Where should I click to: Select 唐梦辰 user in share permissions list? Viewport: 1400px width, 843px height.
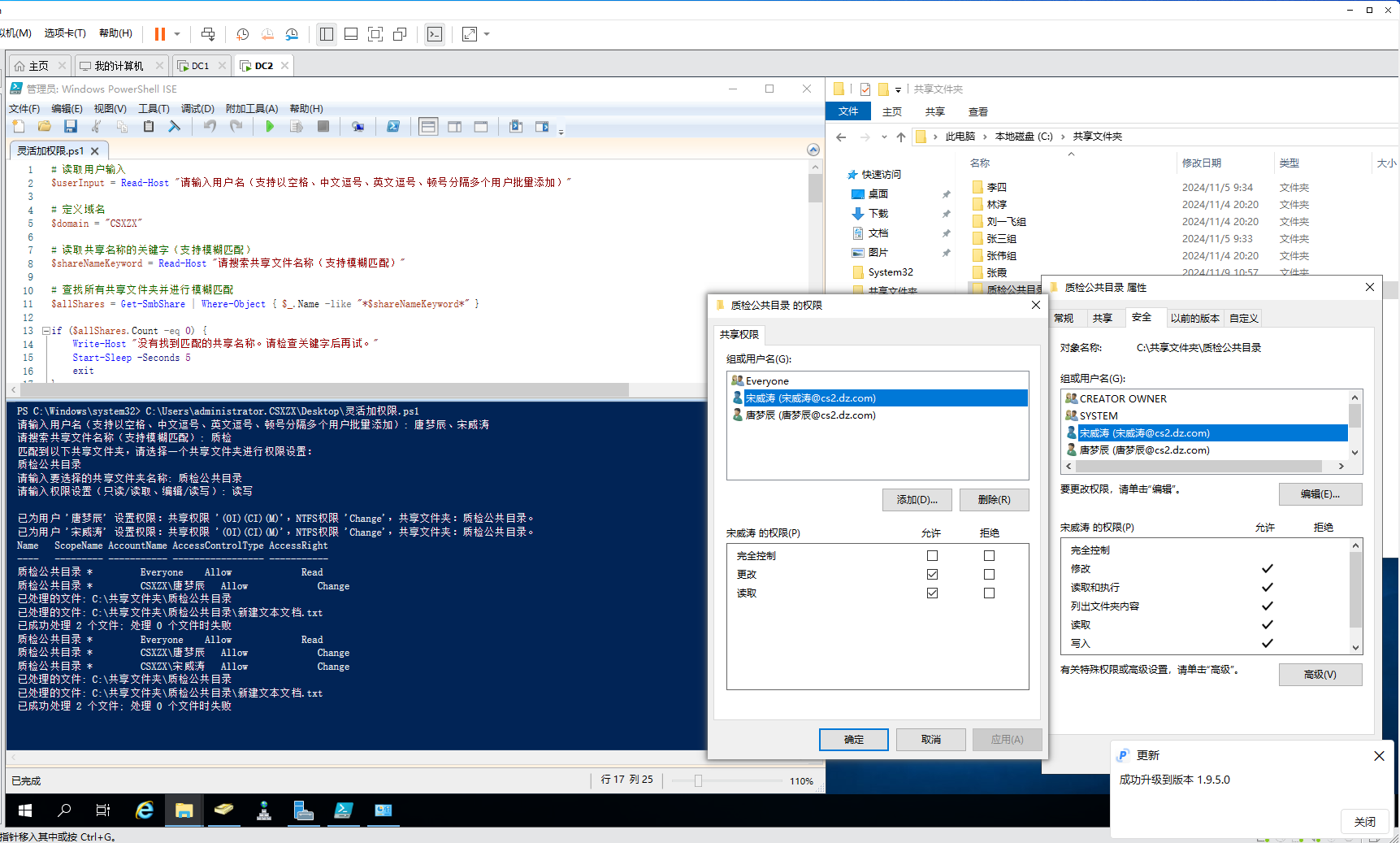878,415
